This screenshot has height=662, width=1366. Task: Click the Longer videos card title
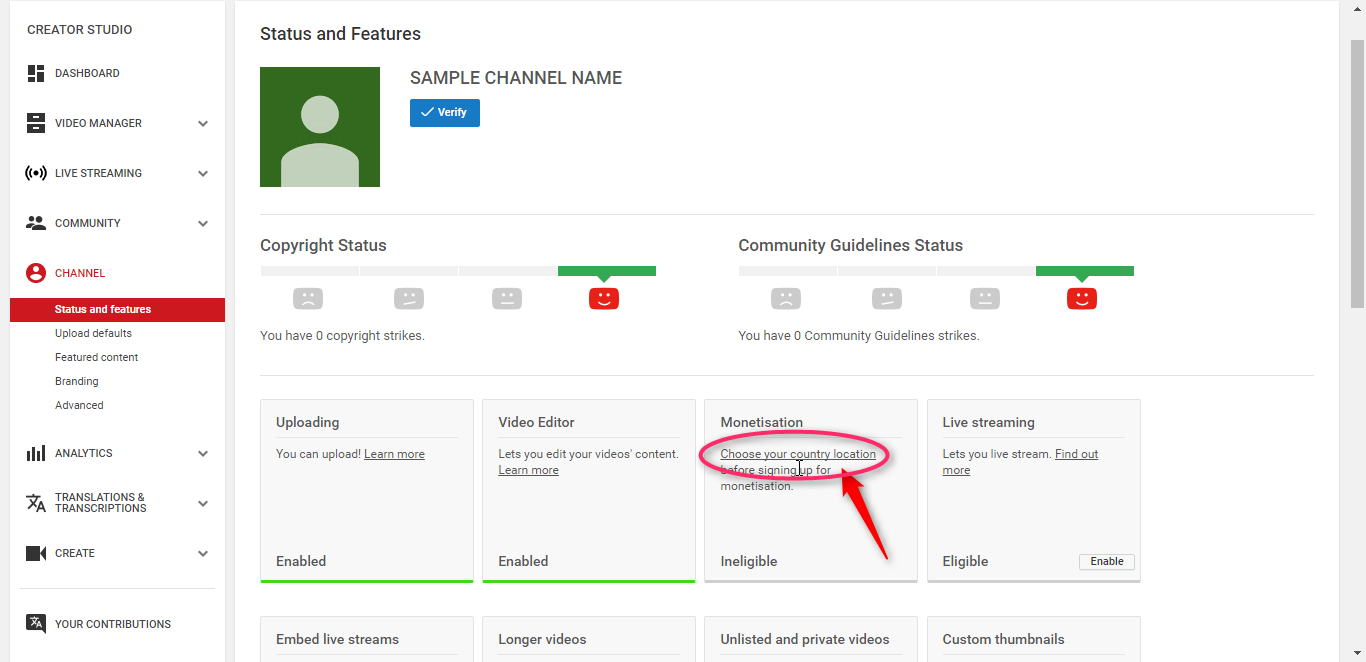(542, 639)
